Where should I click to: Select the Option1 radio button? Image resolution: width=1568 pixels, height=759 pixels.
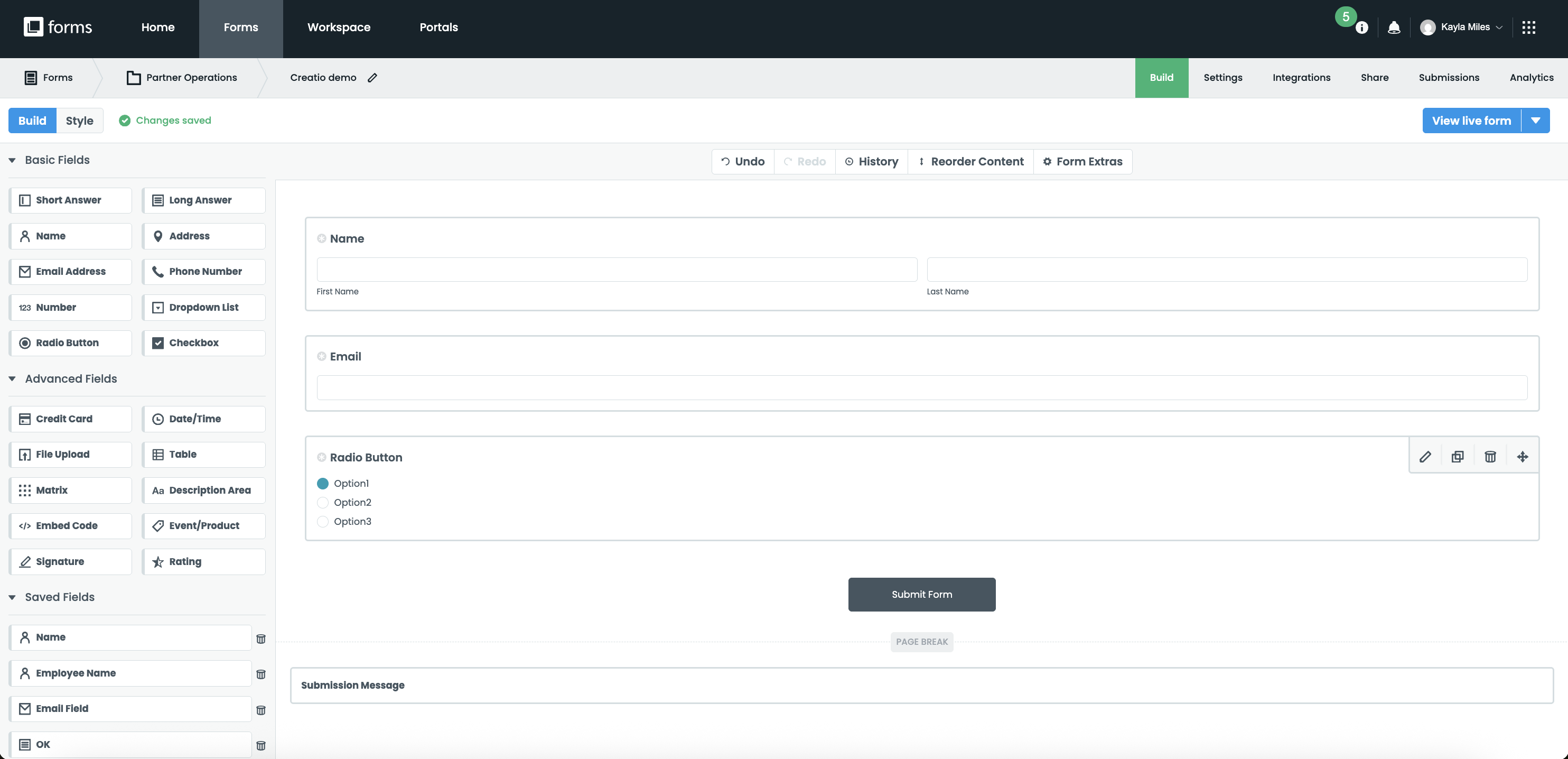[x=323, y=484]
